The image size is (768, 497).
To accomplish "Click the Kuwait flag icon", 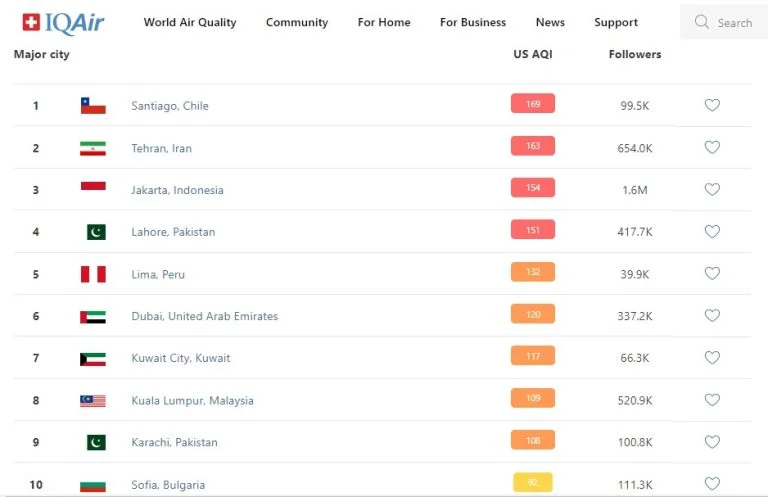I will (x=93, y=359).
